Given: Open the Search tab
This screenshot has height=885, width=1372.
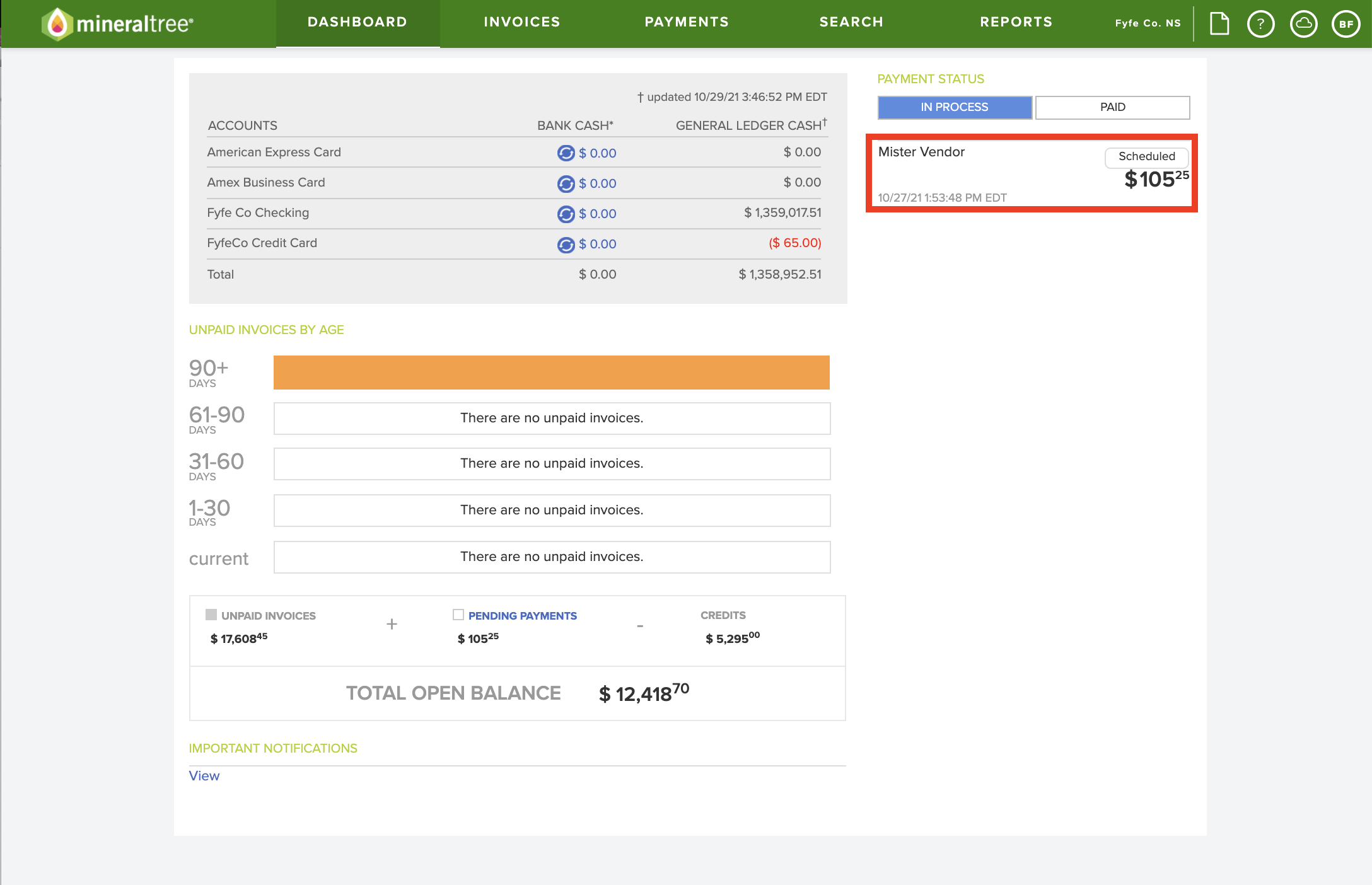Looking at the screenshot, I should coord(851,23).
